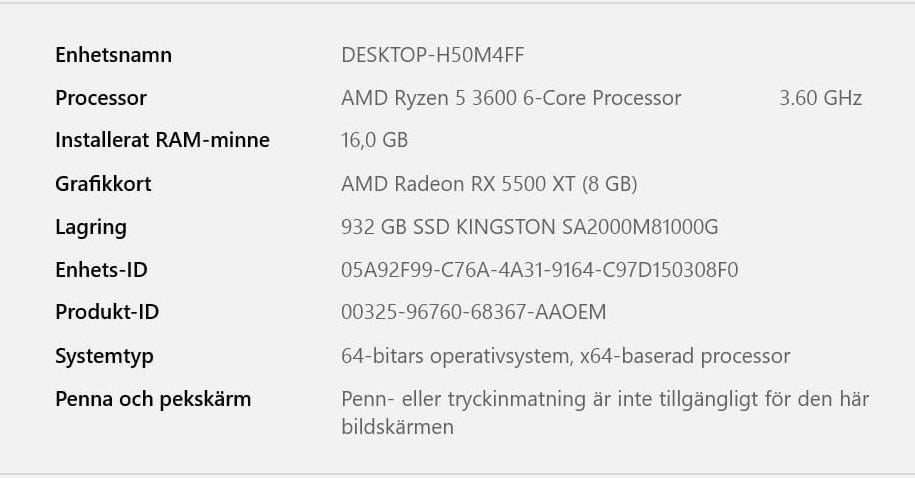
Task: Click the Installerat RAM-minne label
Action: click(x=162, y=140)
